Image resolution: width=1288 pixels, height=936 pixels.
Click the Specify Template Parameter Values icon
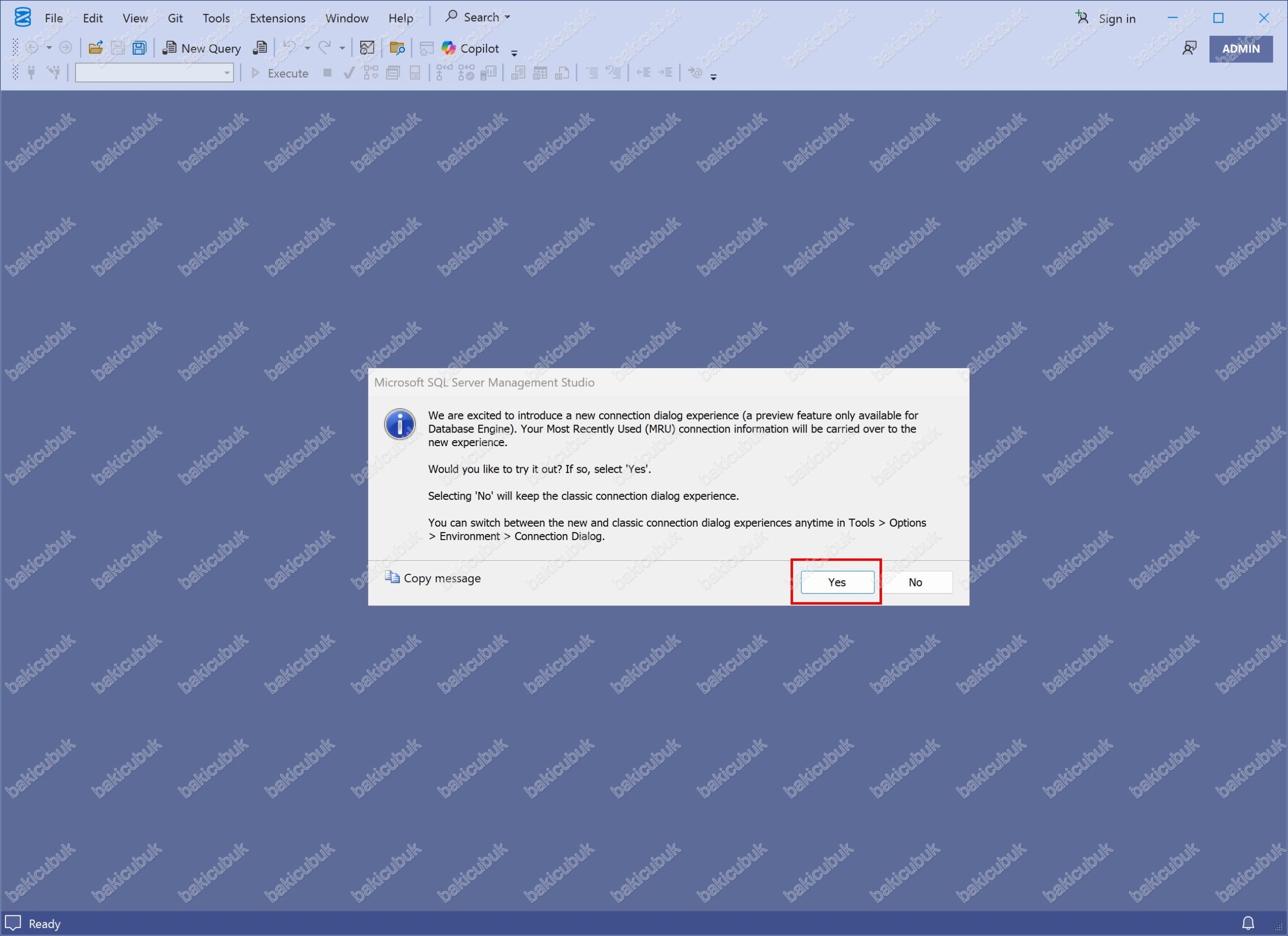(x=695, y=72)
